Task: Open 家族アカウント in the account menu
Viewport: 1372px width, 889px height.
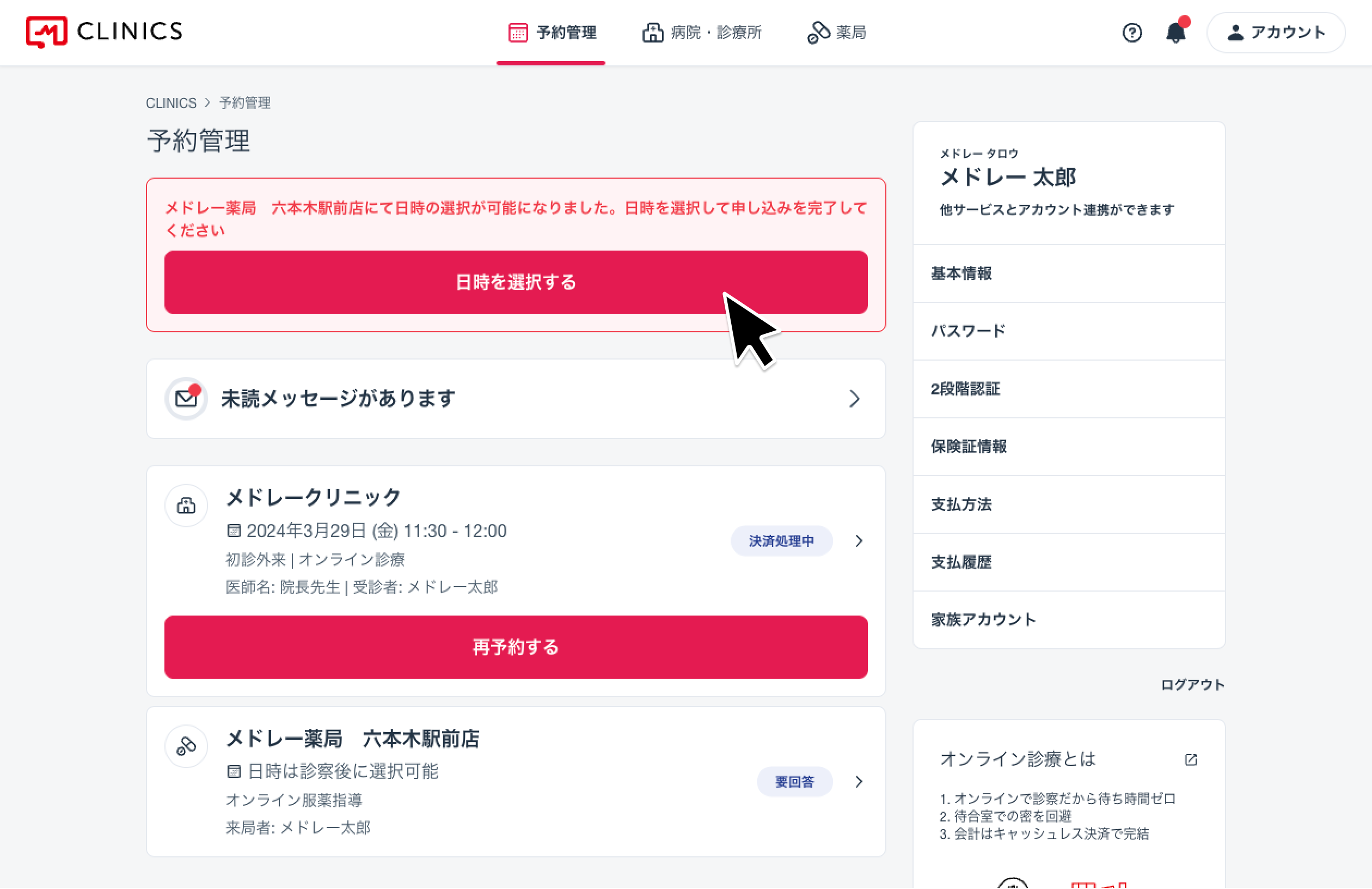Action: point(1069,619)
